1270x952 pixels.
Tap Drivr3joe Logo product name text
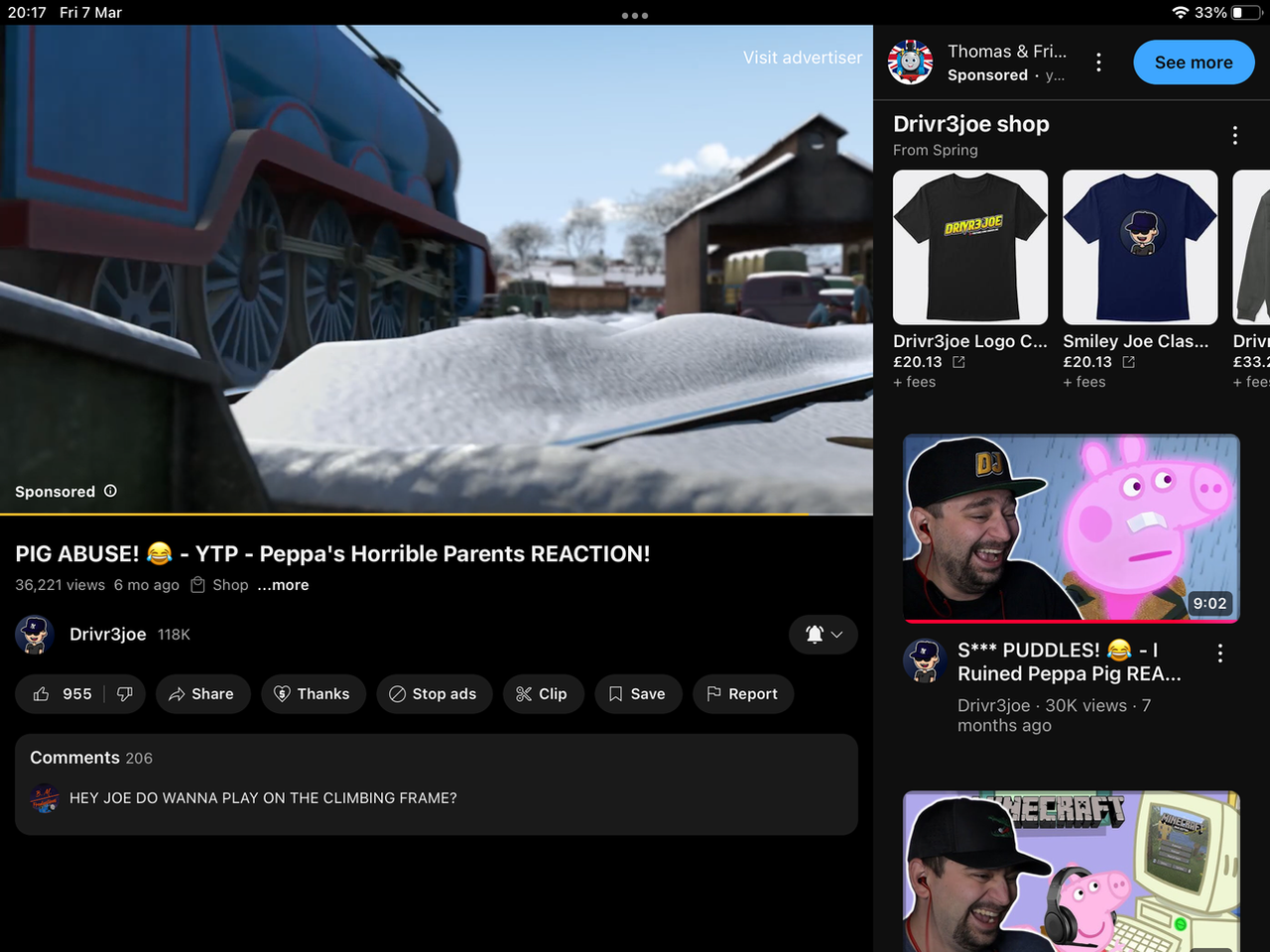tap(970, 341)
